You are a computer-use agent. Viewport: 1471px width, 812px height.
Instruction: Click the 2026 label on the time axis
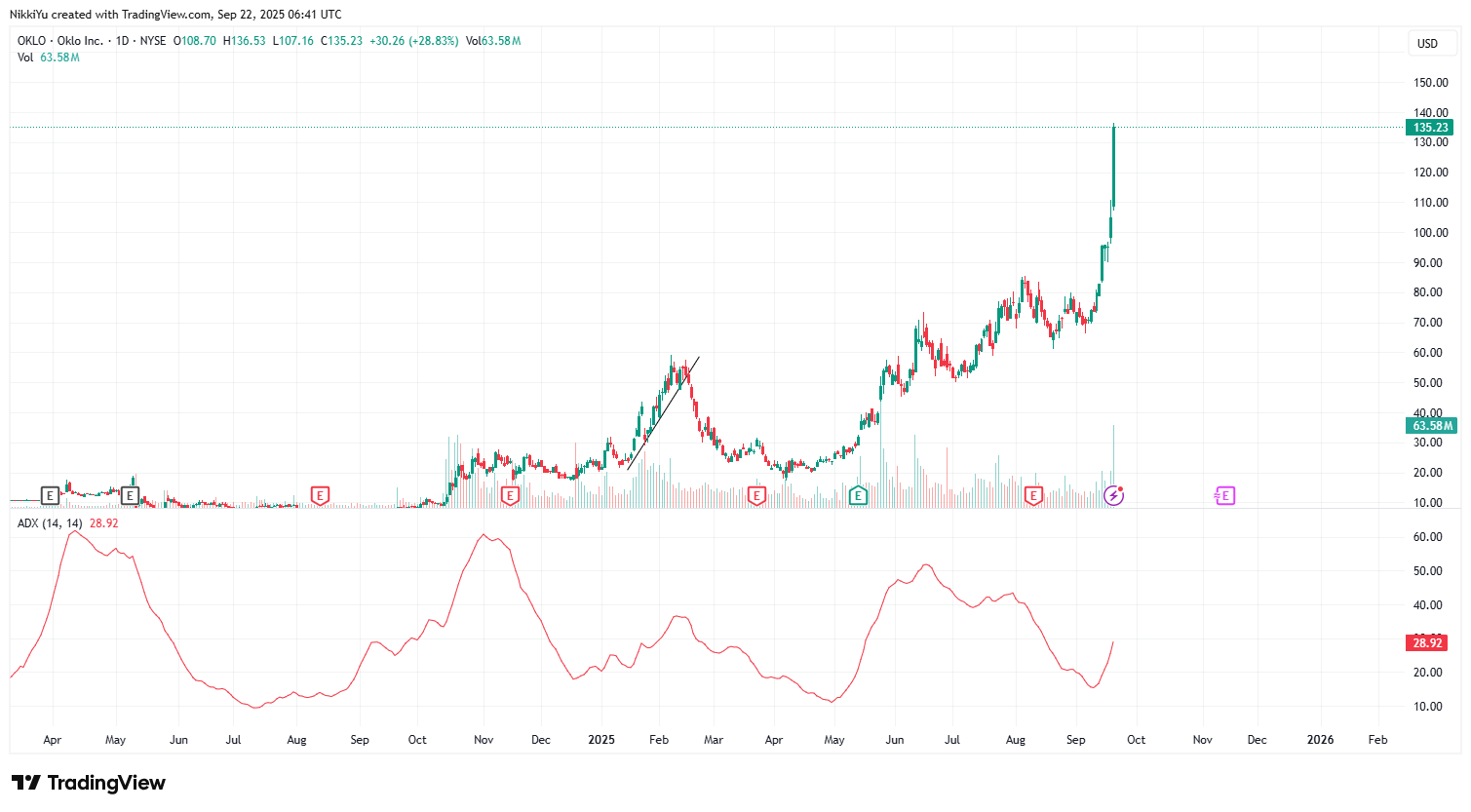(x=1320, y=740)
